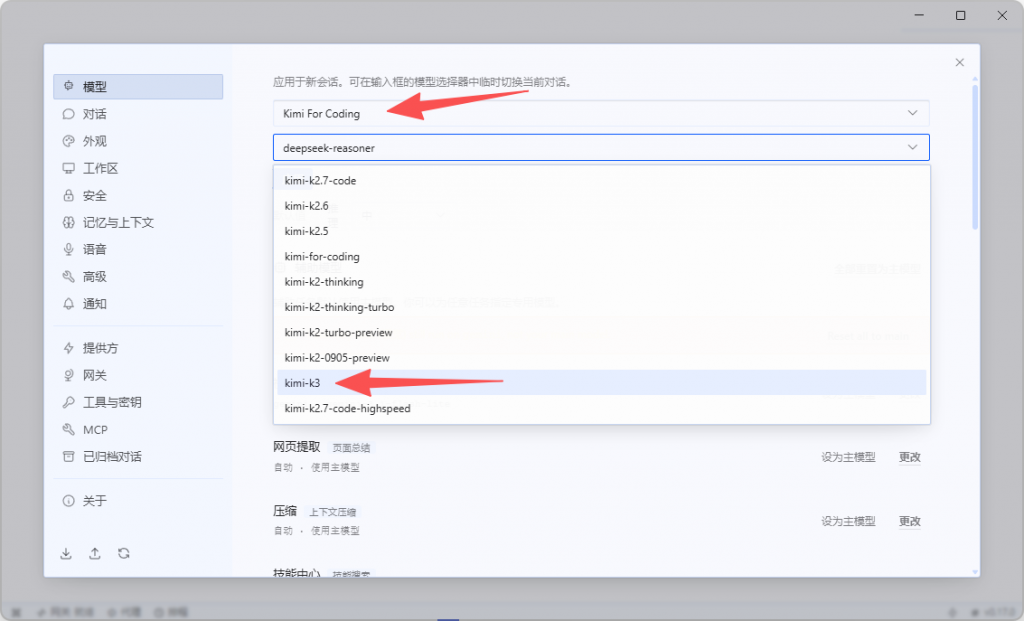The width and height of the screenshot is (1024, 621).
Task: Choose kimi-k2.7-code from the model list
Action: point(601,181)
